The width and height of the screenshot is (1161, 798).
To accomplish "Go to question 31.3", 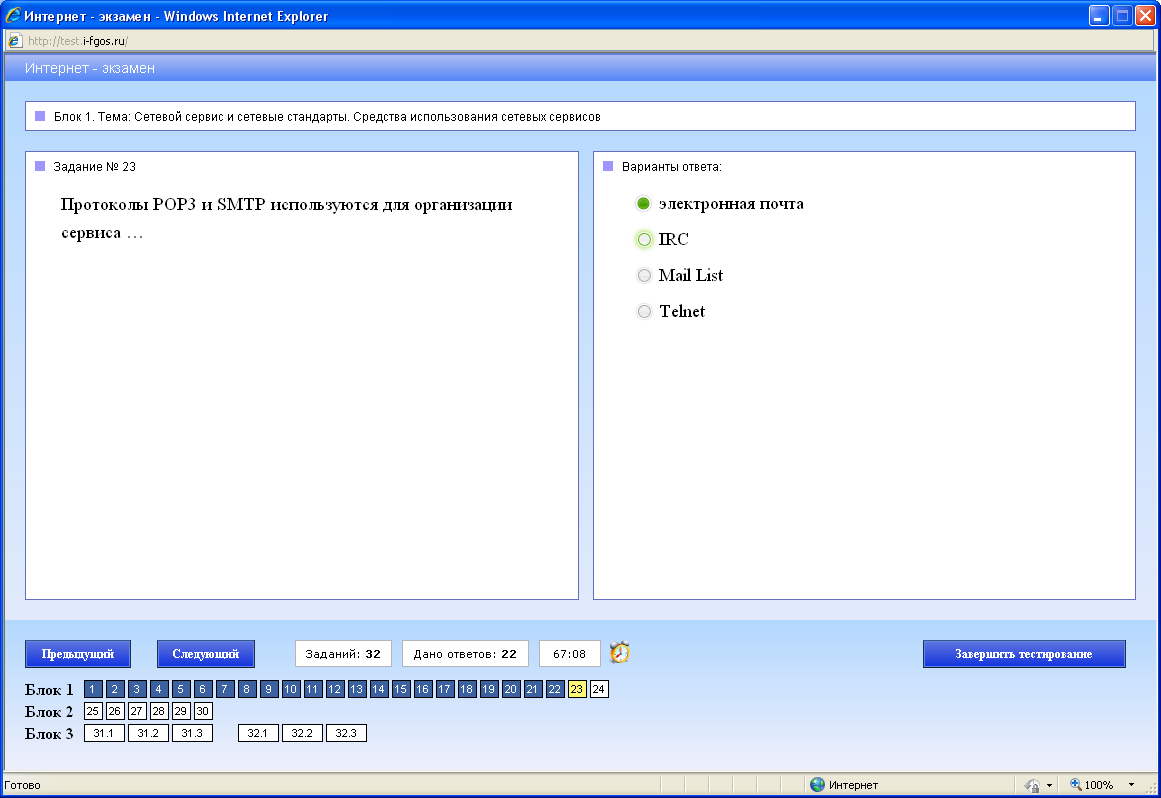I will click(x=192, y=733).
